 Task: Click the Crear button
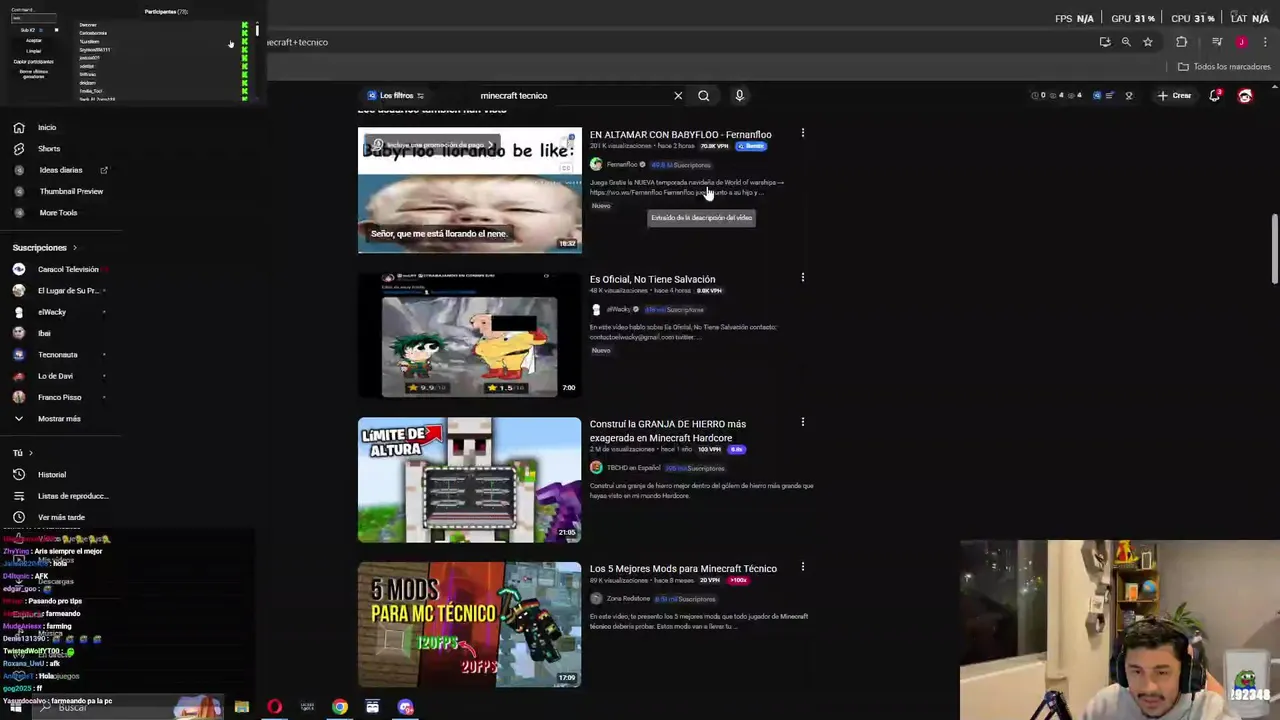(x=1175, y=96)
